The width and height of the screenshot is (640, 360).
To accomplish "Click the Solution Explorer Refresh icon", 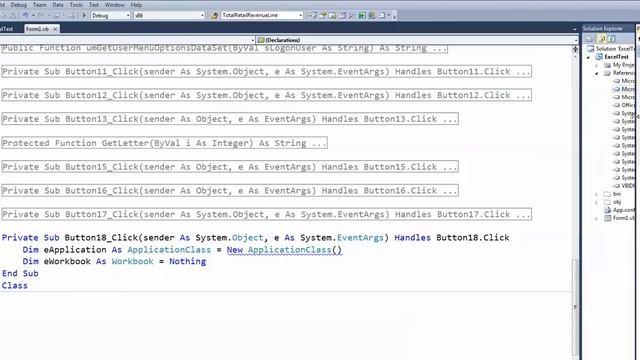I will 612,39.
